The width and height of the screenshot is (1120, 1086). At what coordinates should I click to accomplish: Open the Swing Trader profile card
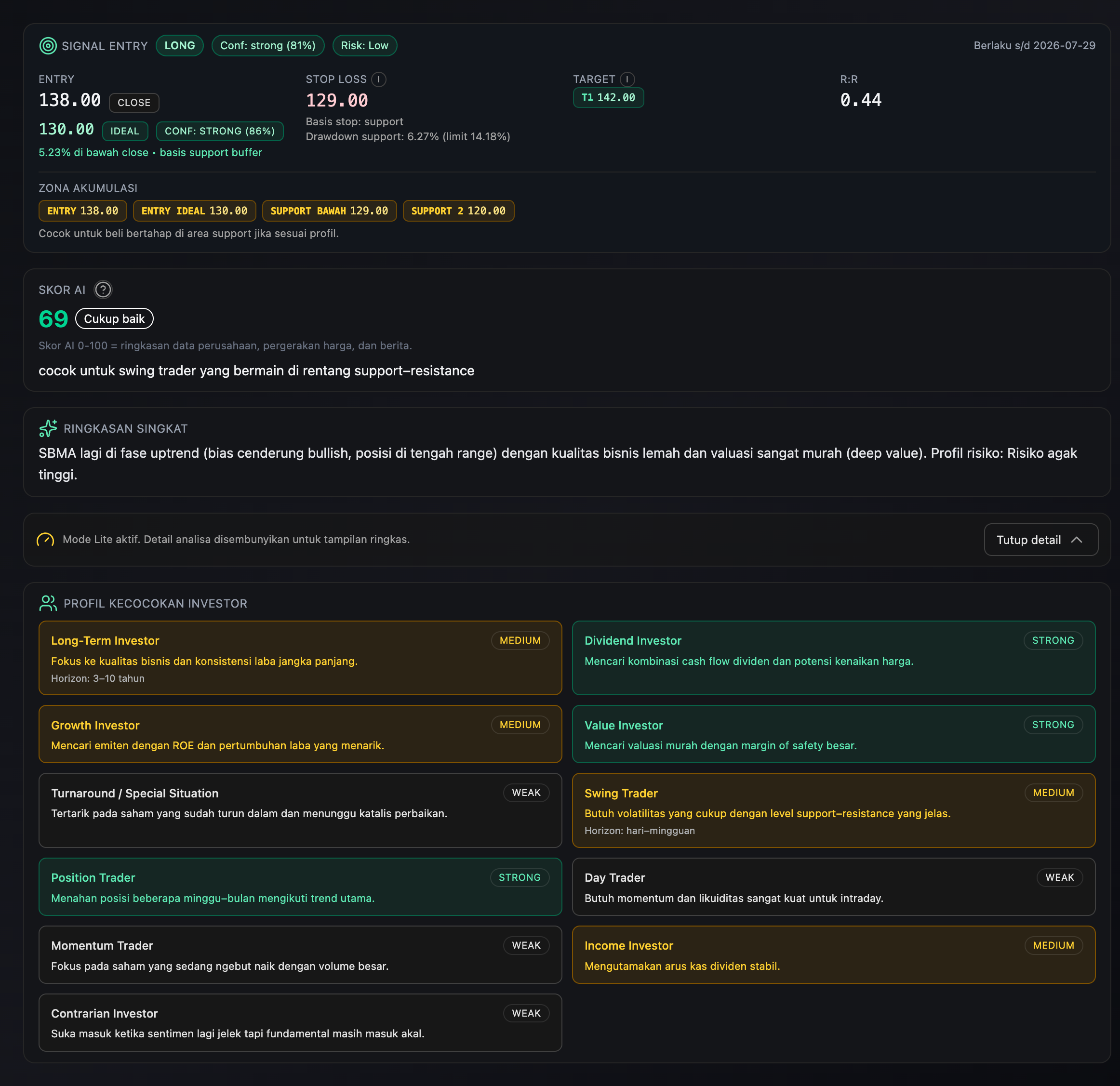click(833, 810)
